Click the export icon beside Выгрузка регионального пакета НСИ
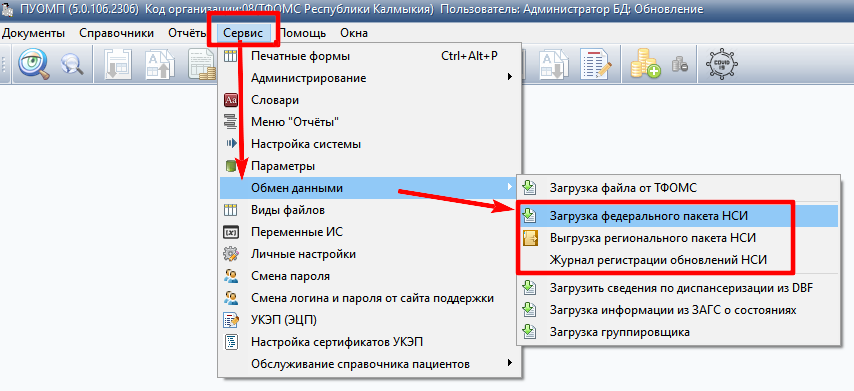 529,238
